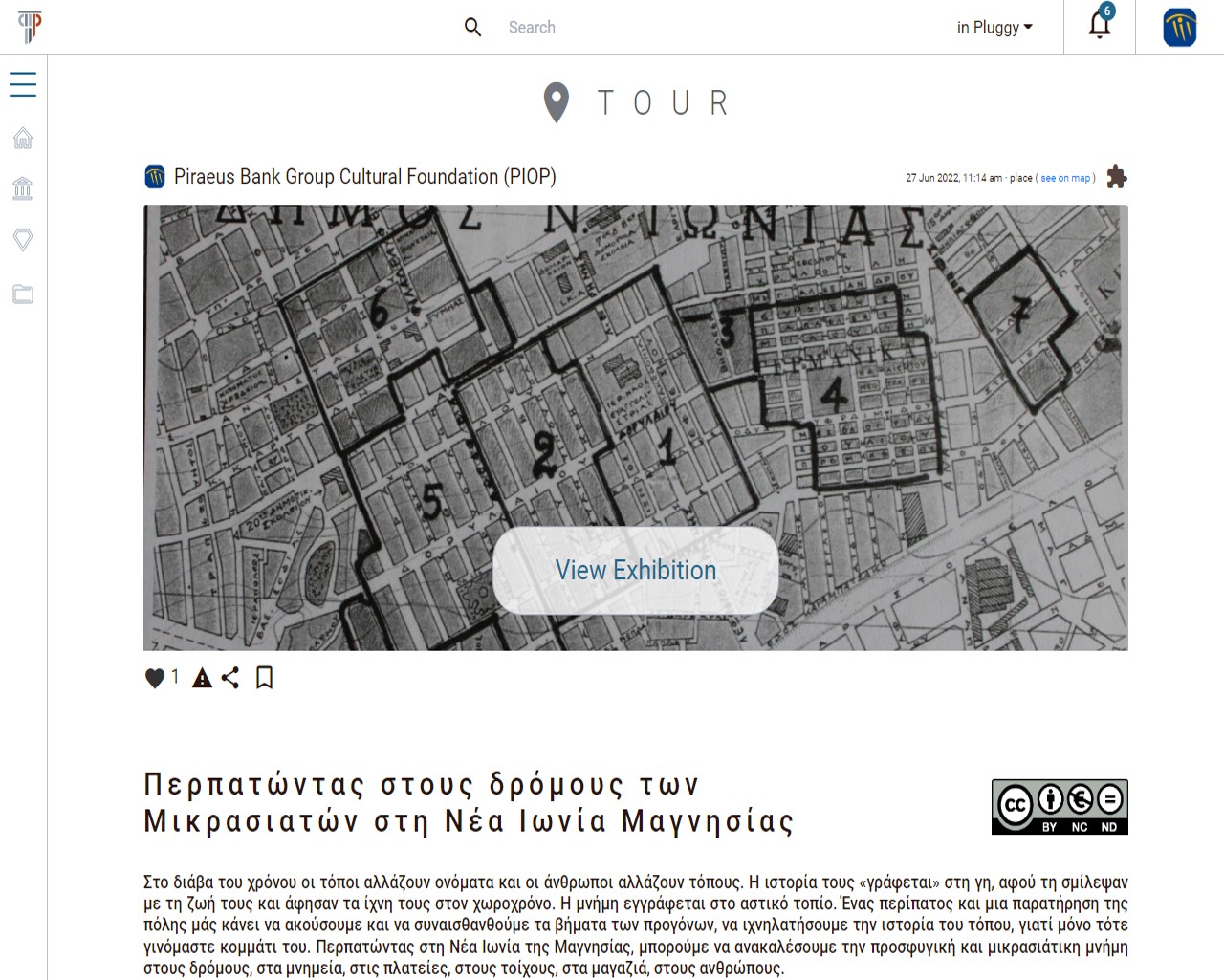The image size is (1224, 980).
Task: Open the hamburger menu in the sidebar
Action: point(23,84)
